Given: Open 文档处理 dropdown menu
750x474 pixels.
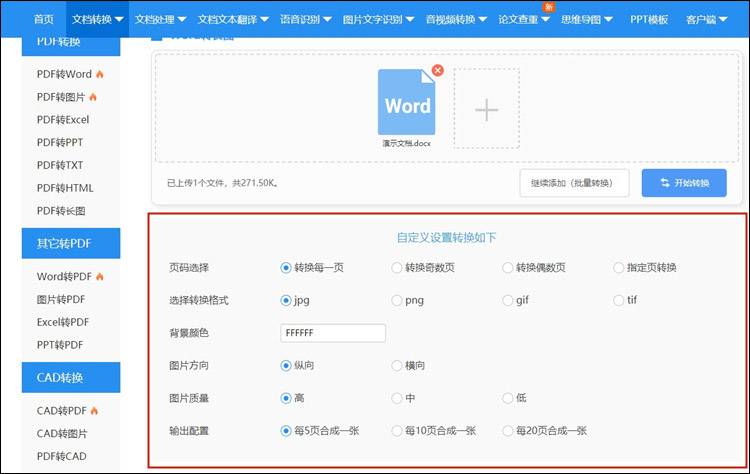Looking at the screenshot, I should (160, 19).
